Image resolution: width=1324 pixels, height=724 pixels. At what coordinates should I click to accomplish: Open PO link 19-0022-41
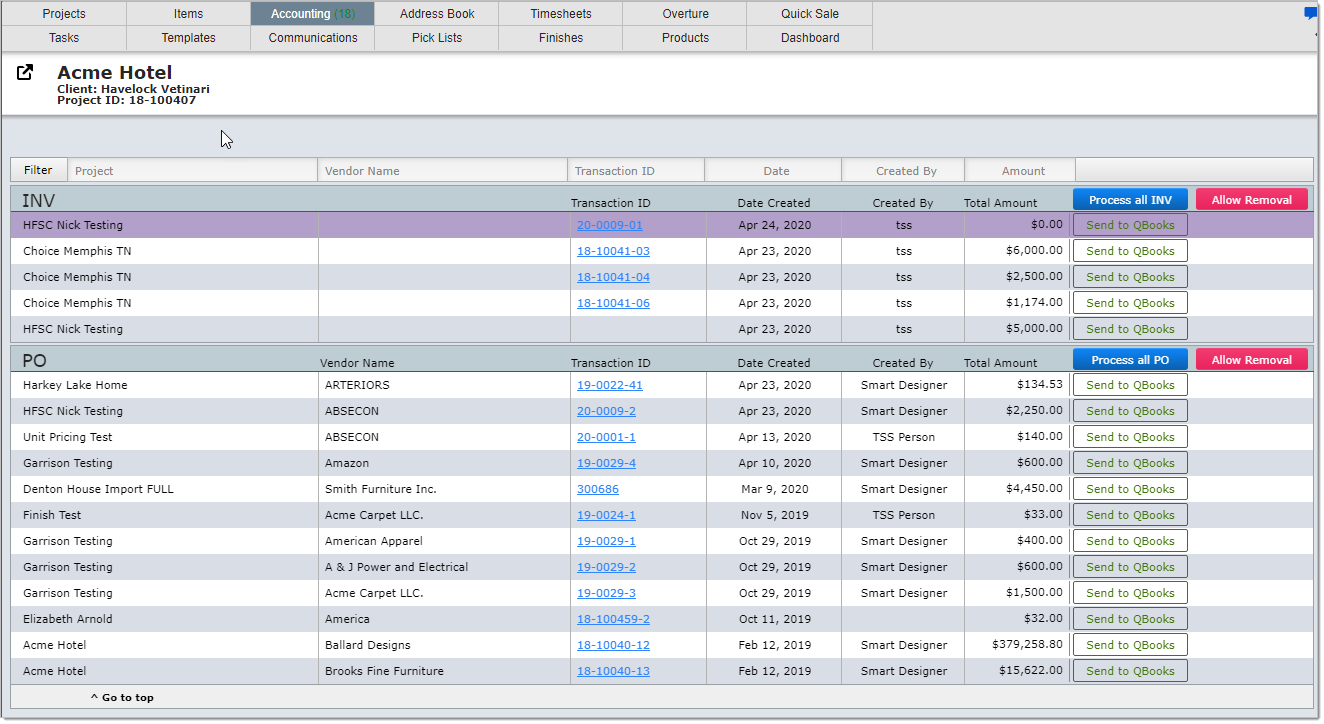[x=609, y=385]
